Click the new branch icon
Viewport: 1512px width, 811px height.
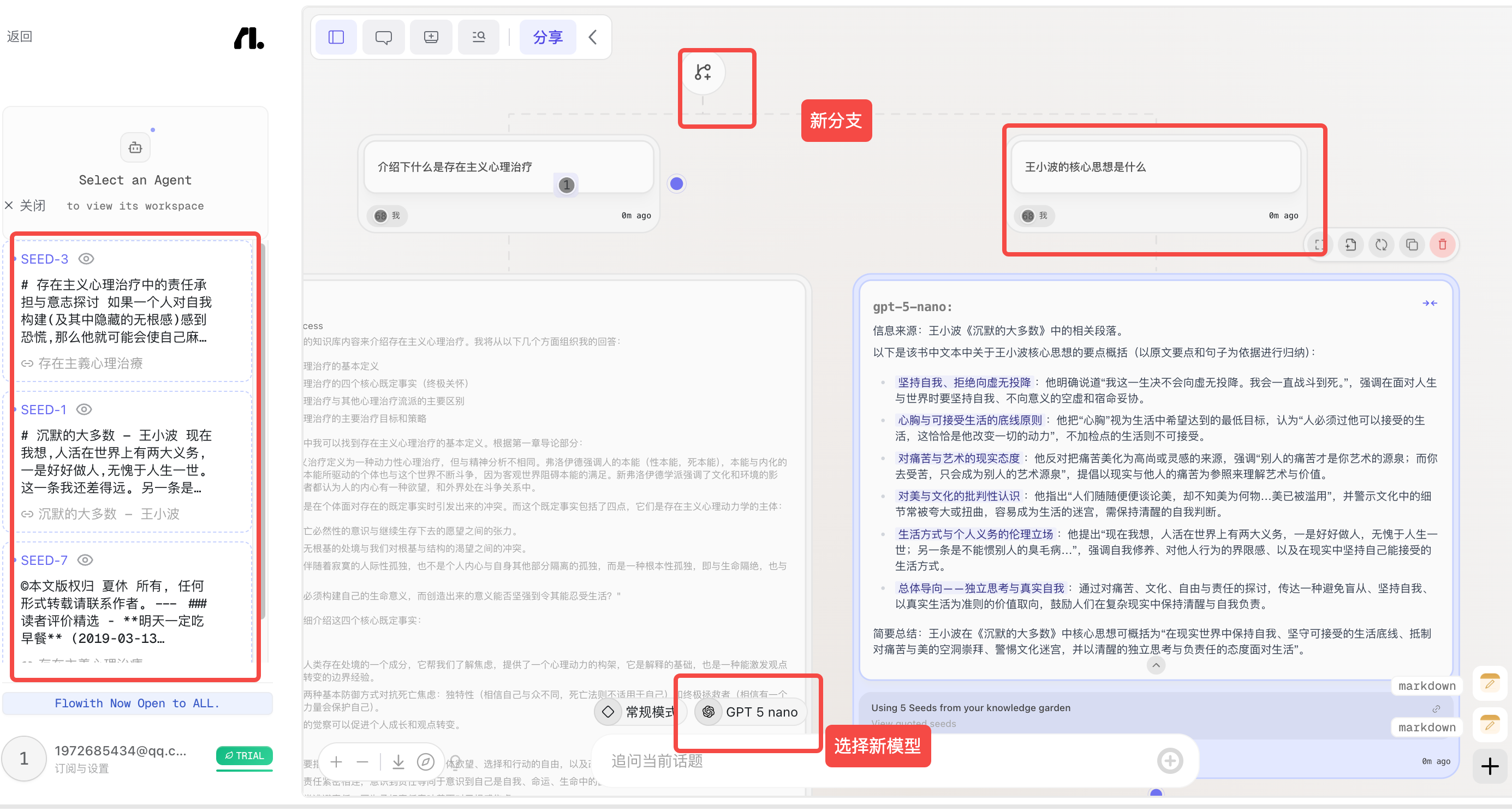point(703,72)
